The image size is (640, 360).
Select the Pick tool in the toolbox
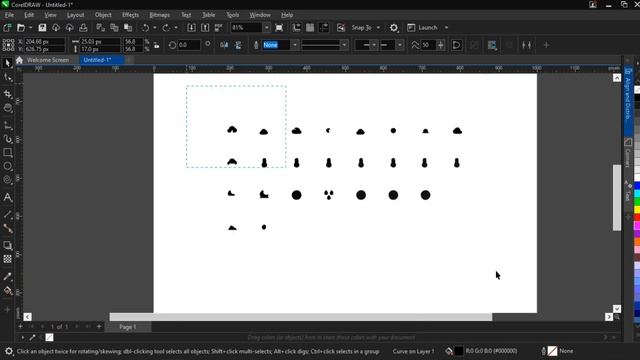pos(7,62)
